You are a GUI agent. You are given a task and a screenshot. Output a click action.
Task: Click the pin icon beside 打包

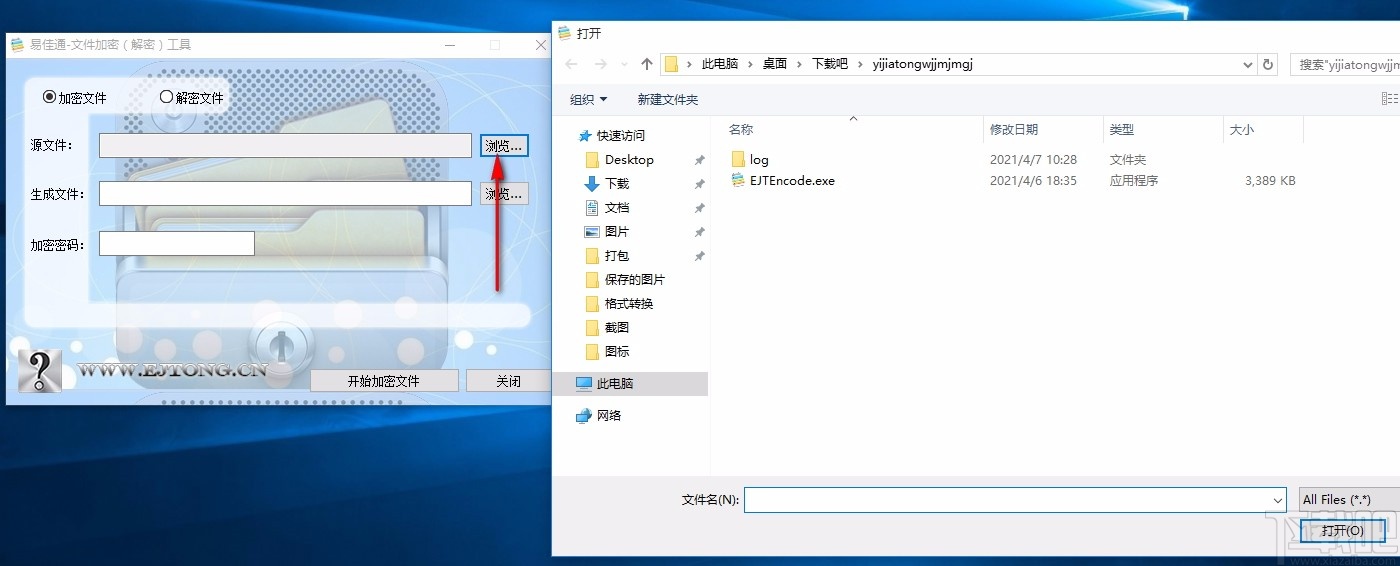(699, 256)
